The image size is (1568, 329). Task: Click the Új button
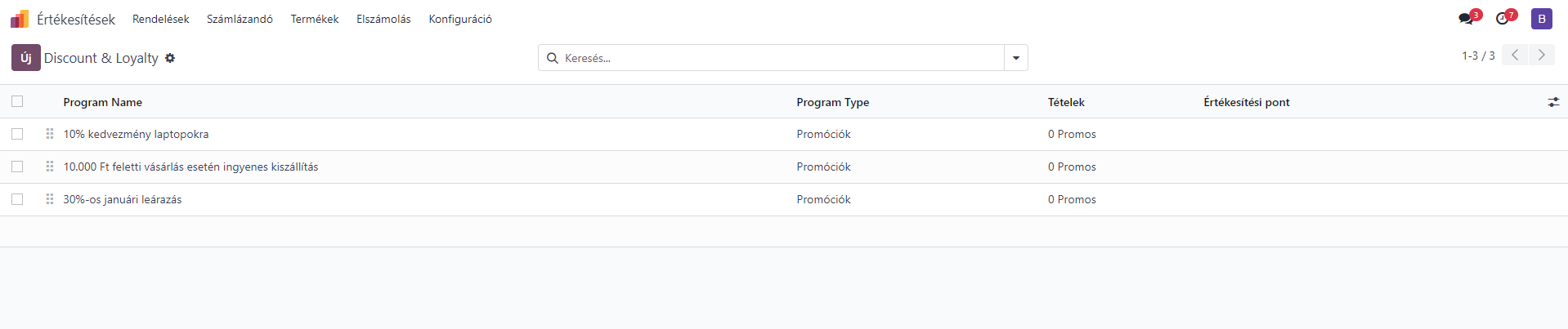26,58
